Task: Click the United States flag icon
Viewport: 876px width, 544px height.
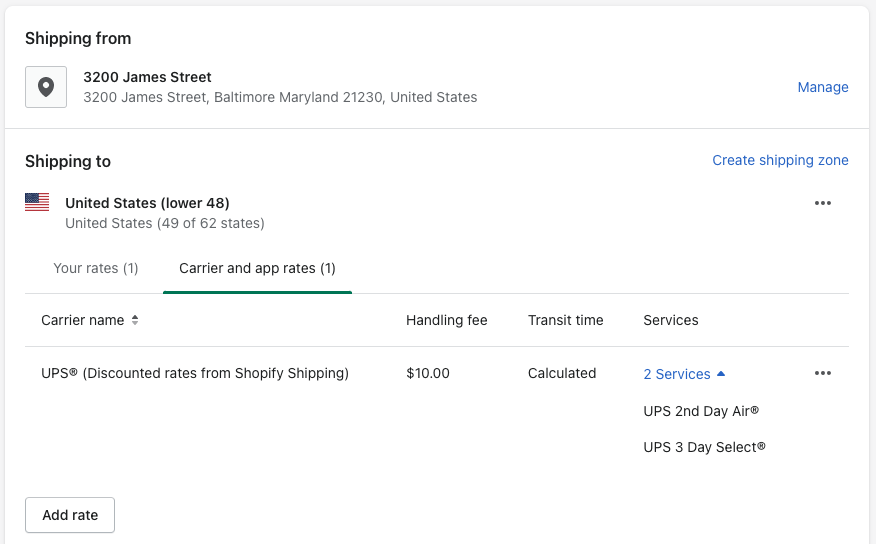Action: [37, 203]
